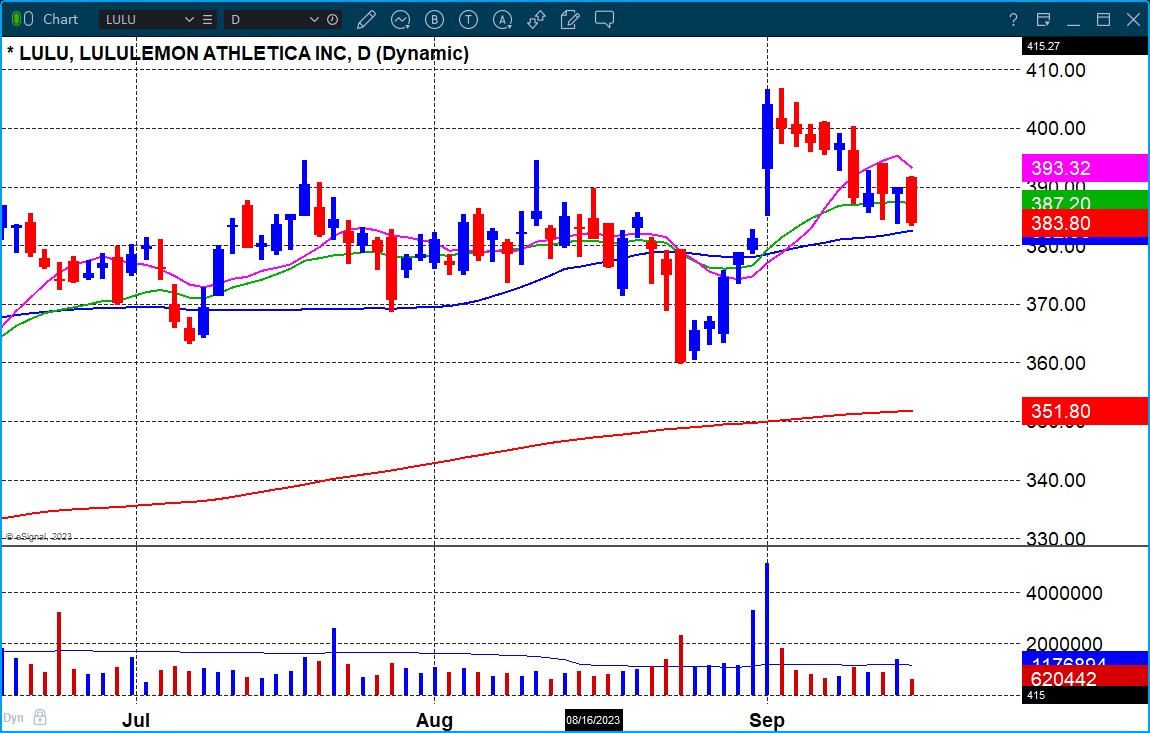Click the LULU Lululemon Athletica chart title
Image resolution: width=1150 pixels, height=733 pixels.
pos(238,54)
